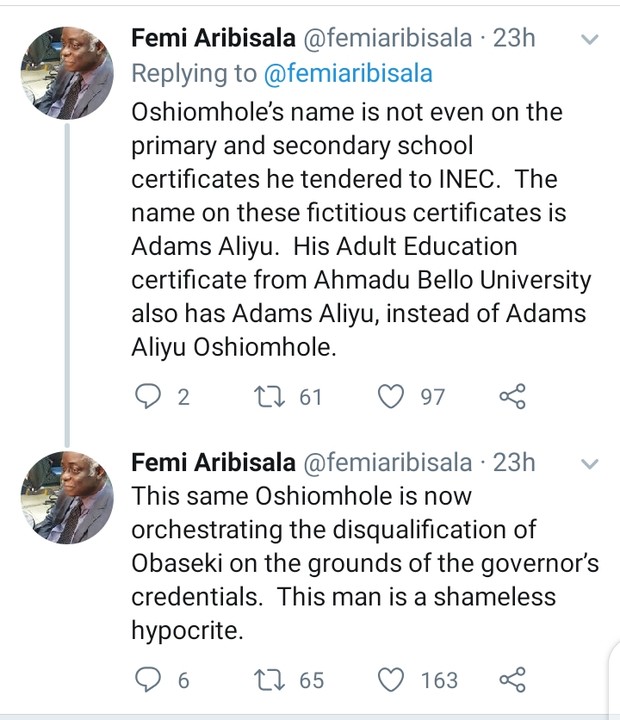Like the first tweet with 97 likes

click(x=390, y=397)
